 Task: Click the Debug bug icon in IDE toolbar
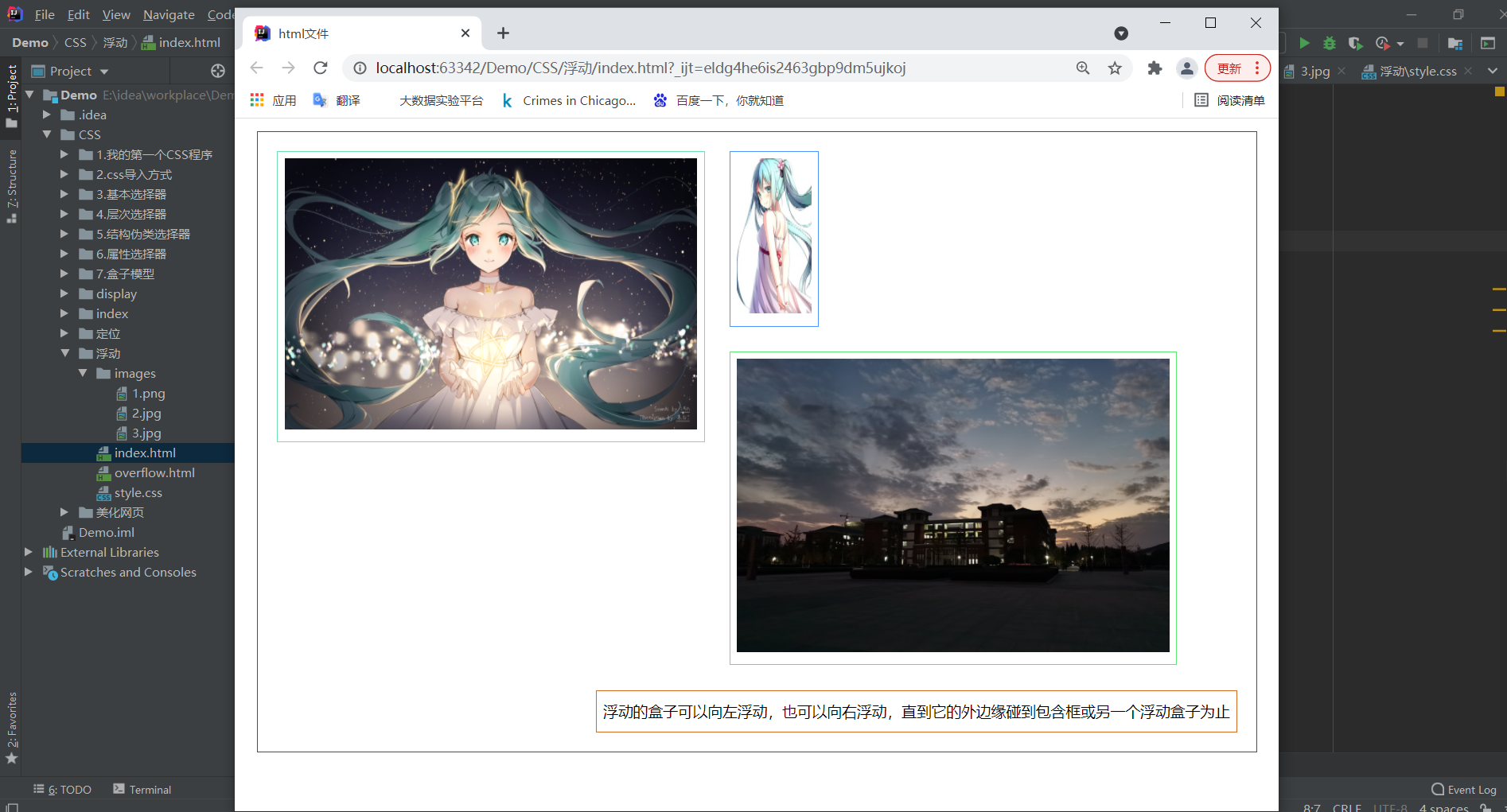pos(1330,43)
